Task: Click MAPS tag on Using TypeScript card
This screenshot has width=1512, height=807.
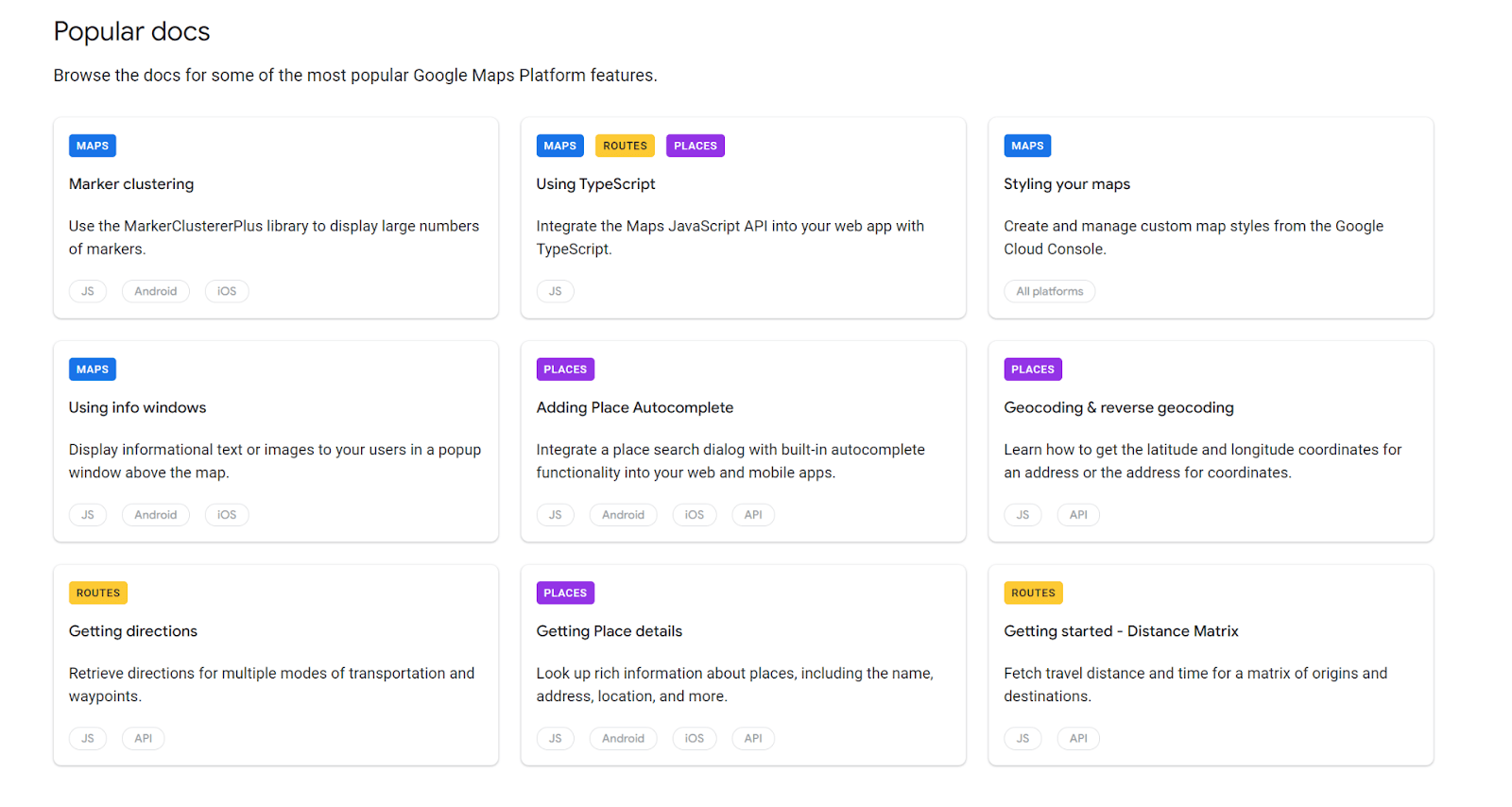Action: [x=559, y=146]
